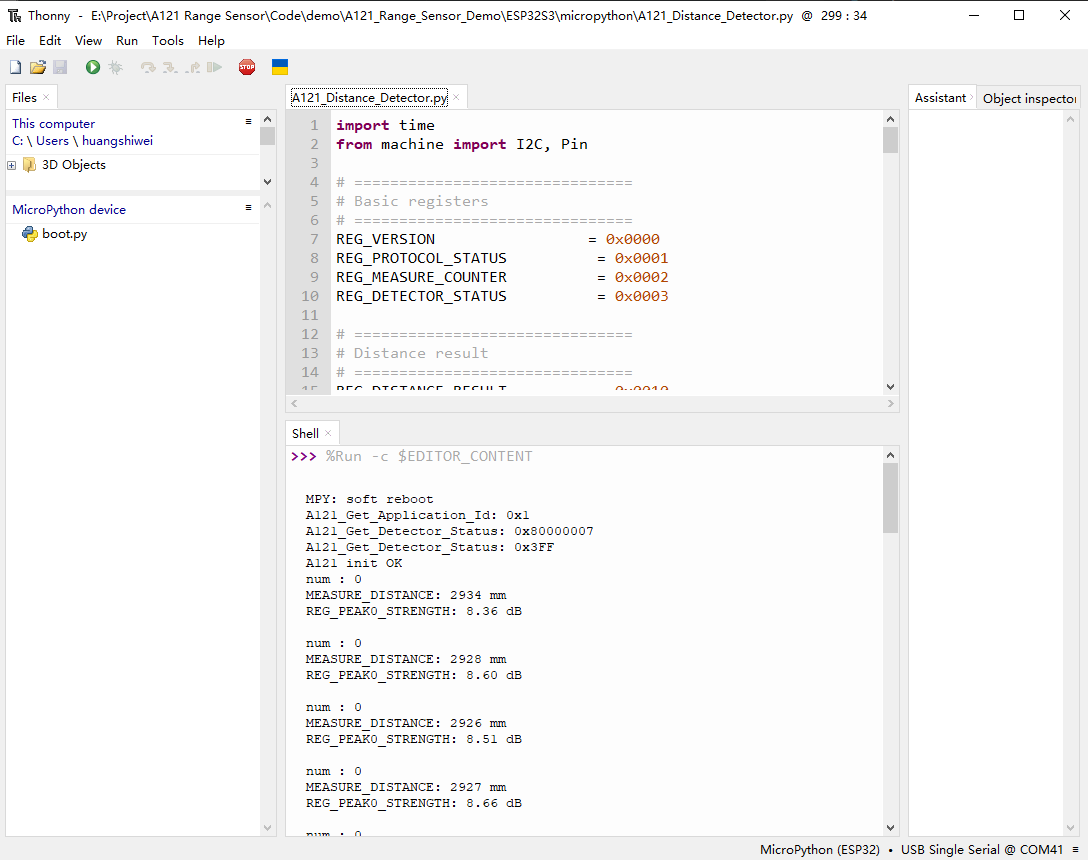The image size is (1088, 860).
Task: Click the grayed-out Save disk icon
Action: (60, 67)
